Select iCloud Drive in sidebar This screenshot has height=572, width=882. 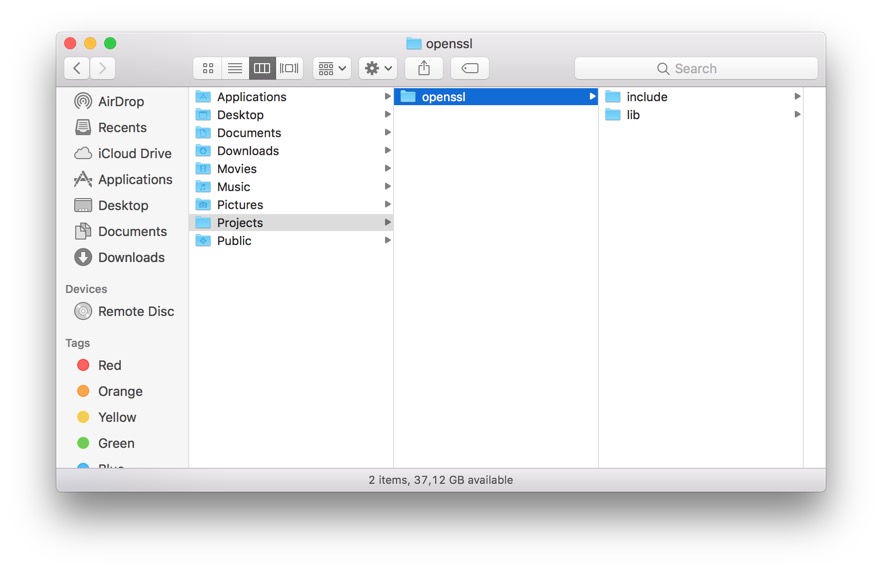[134, 153]
